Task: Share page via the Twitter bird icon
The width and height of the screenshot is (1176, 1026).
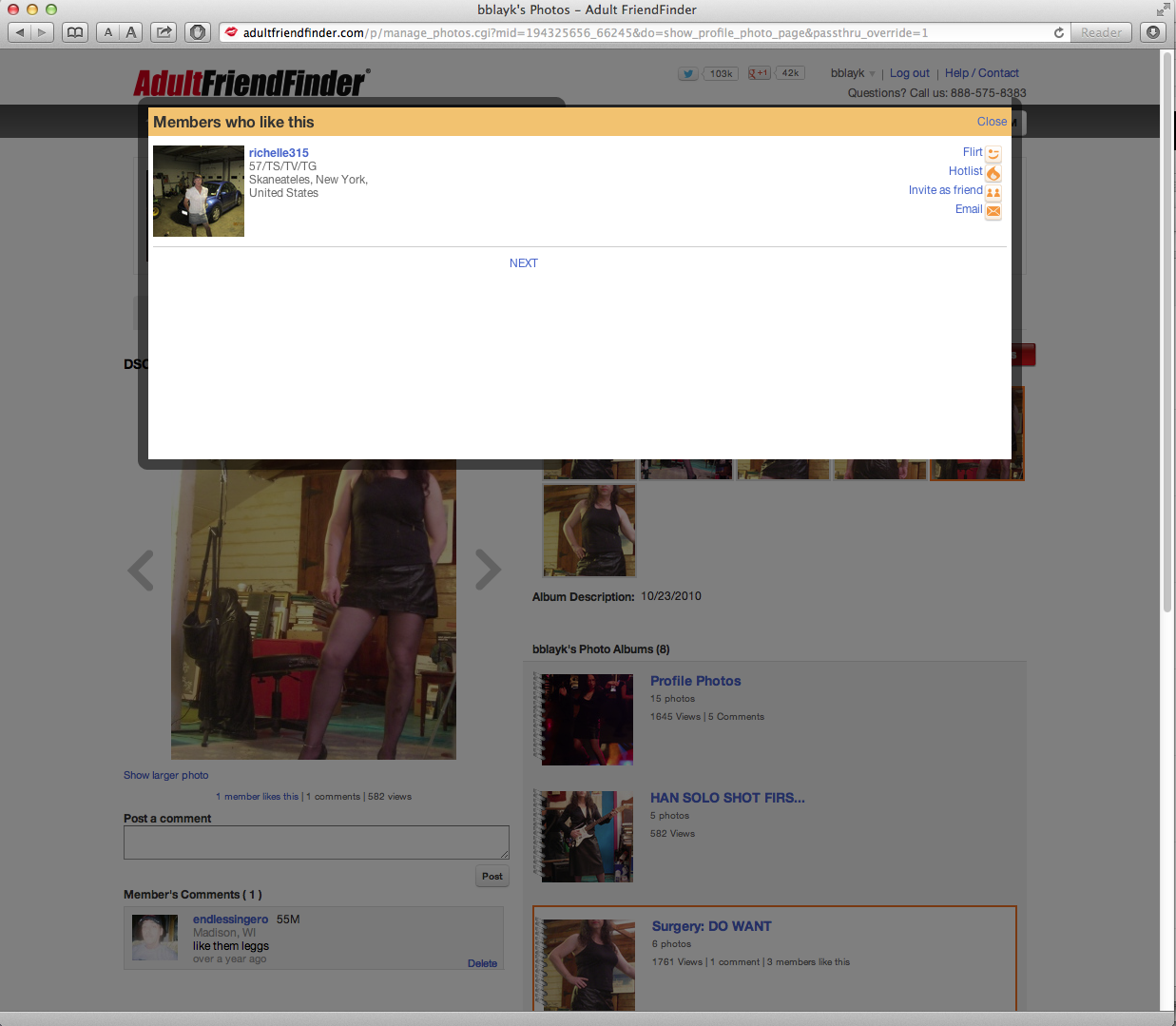Action: (x=687, y=73)
